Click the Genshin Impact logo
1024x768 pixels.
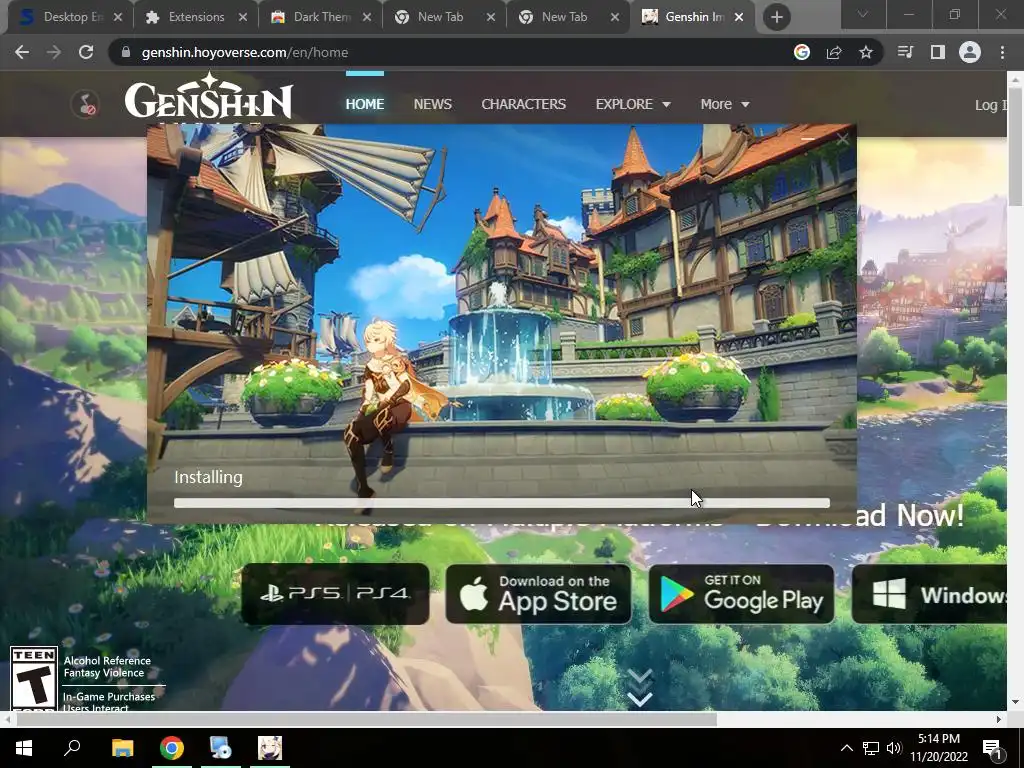(208, 97)
